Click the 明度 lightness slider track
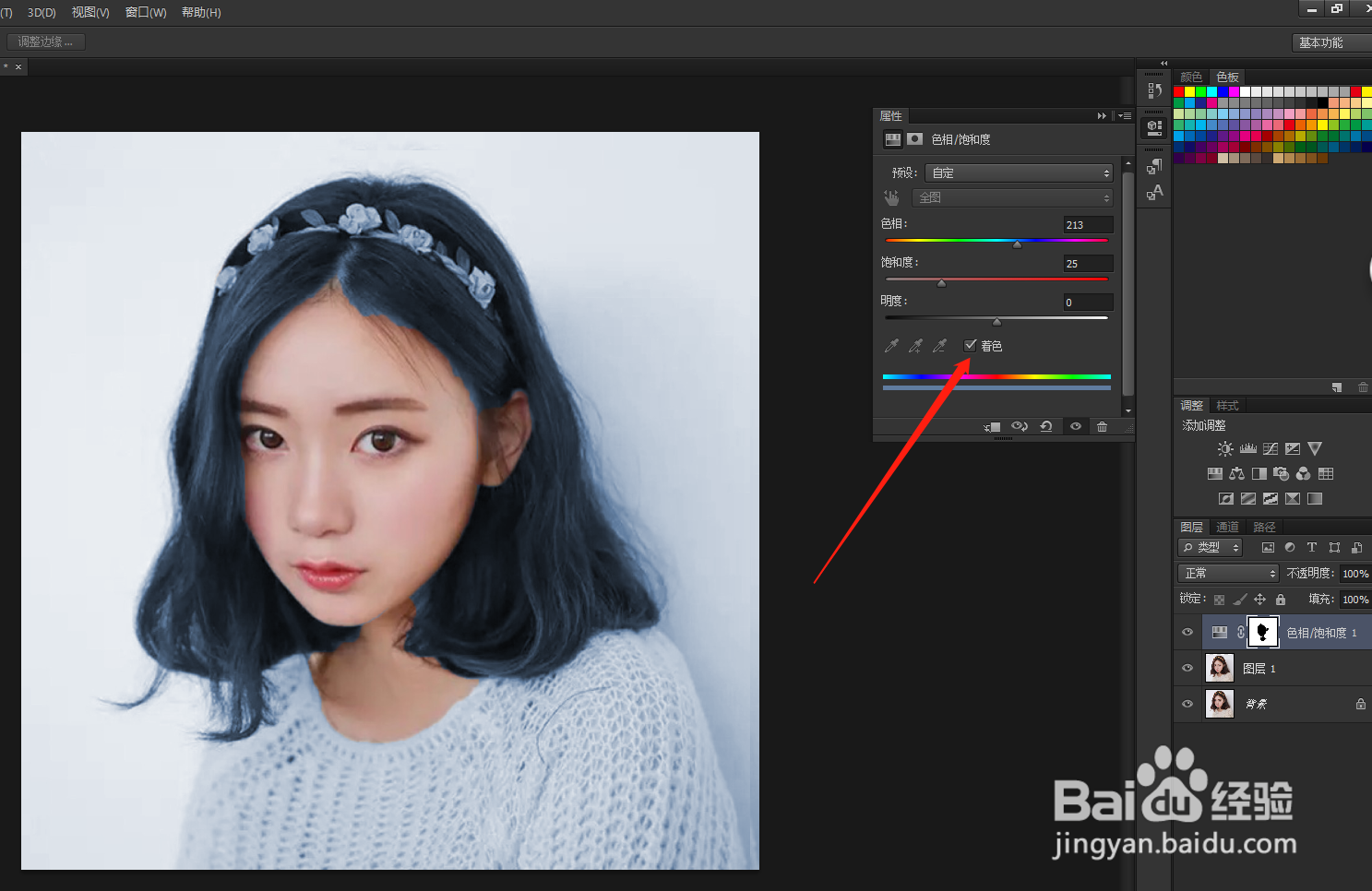This screenshot has width=1372, height=891. (996, 317)
